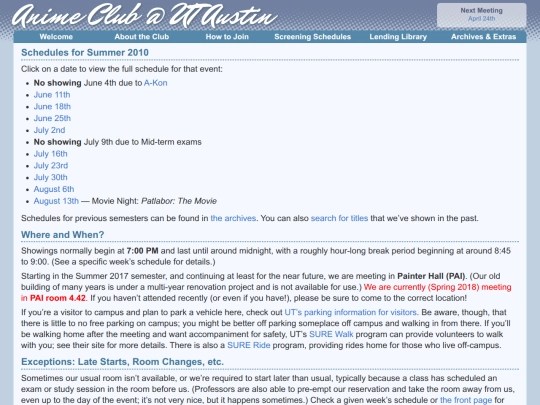Open the Lending Library section
The height and width of the screenshot is (405, 540).
pyautogui.click(x=398, y=37)
